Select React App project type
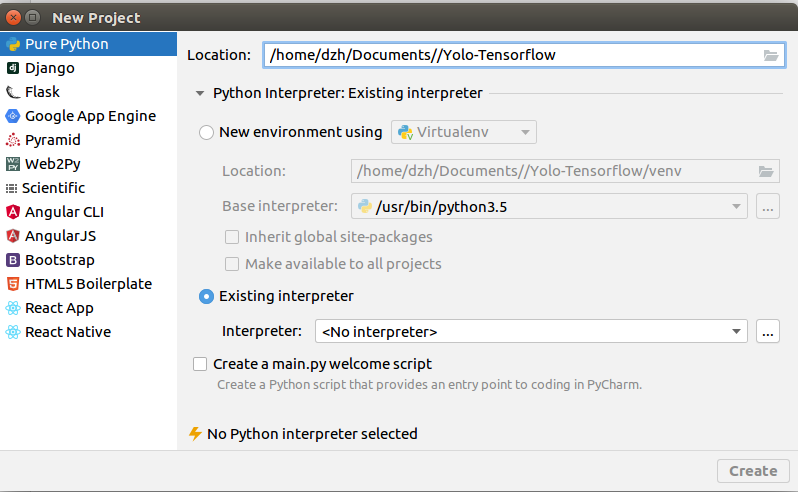Viewport: 798px width, 492px height. click(x=59, y=308)
